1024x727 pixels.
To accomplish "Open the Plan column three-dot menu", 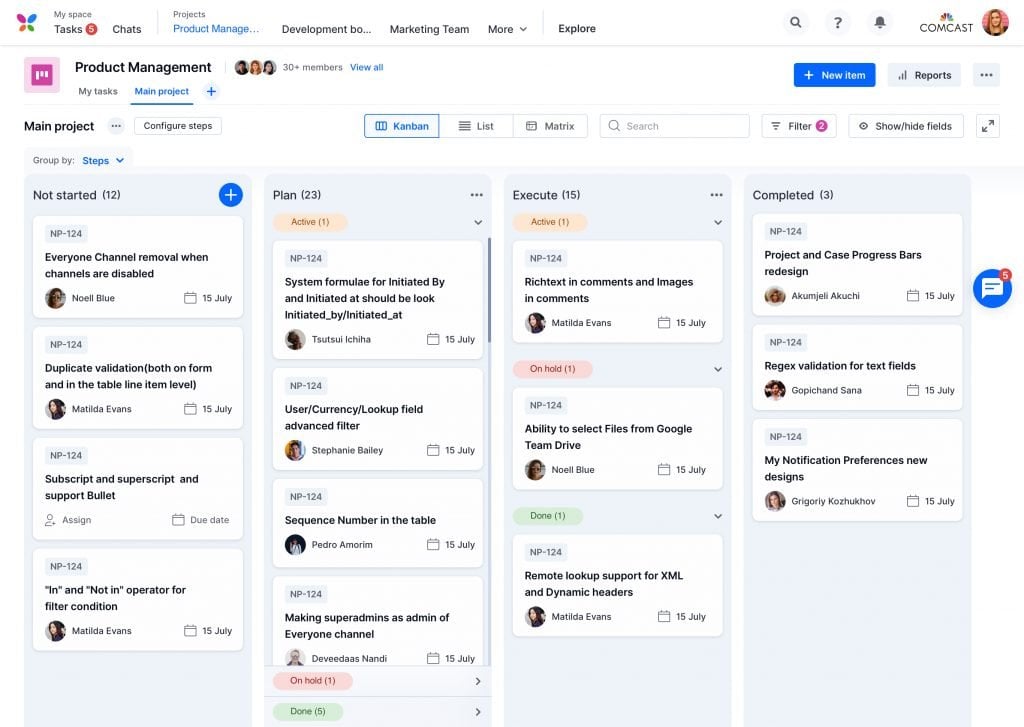I will point(477,195).
